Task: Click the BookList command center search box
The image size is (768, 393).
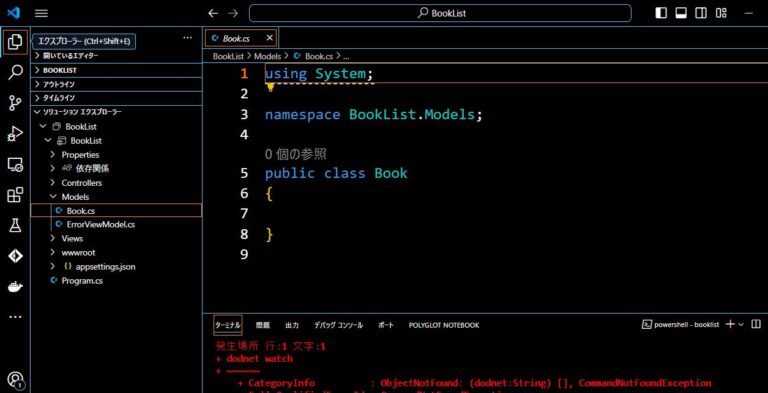Action: (440, 13)
